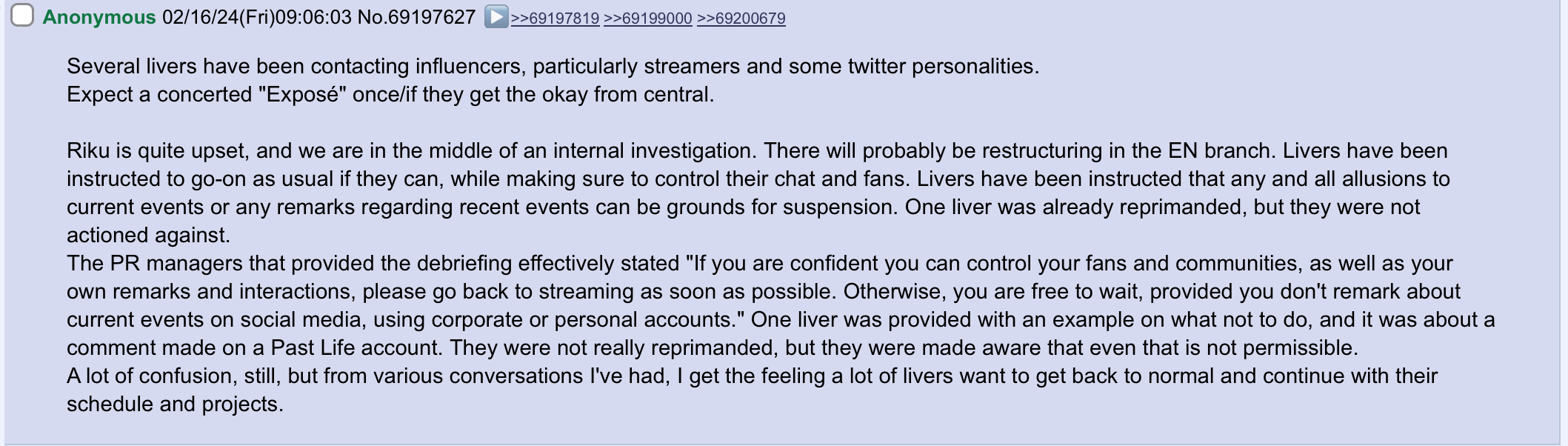Click the "No." permalink before the post number
The image size is (1568, 446).
pos(373,17)
